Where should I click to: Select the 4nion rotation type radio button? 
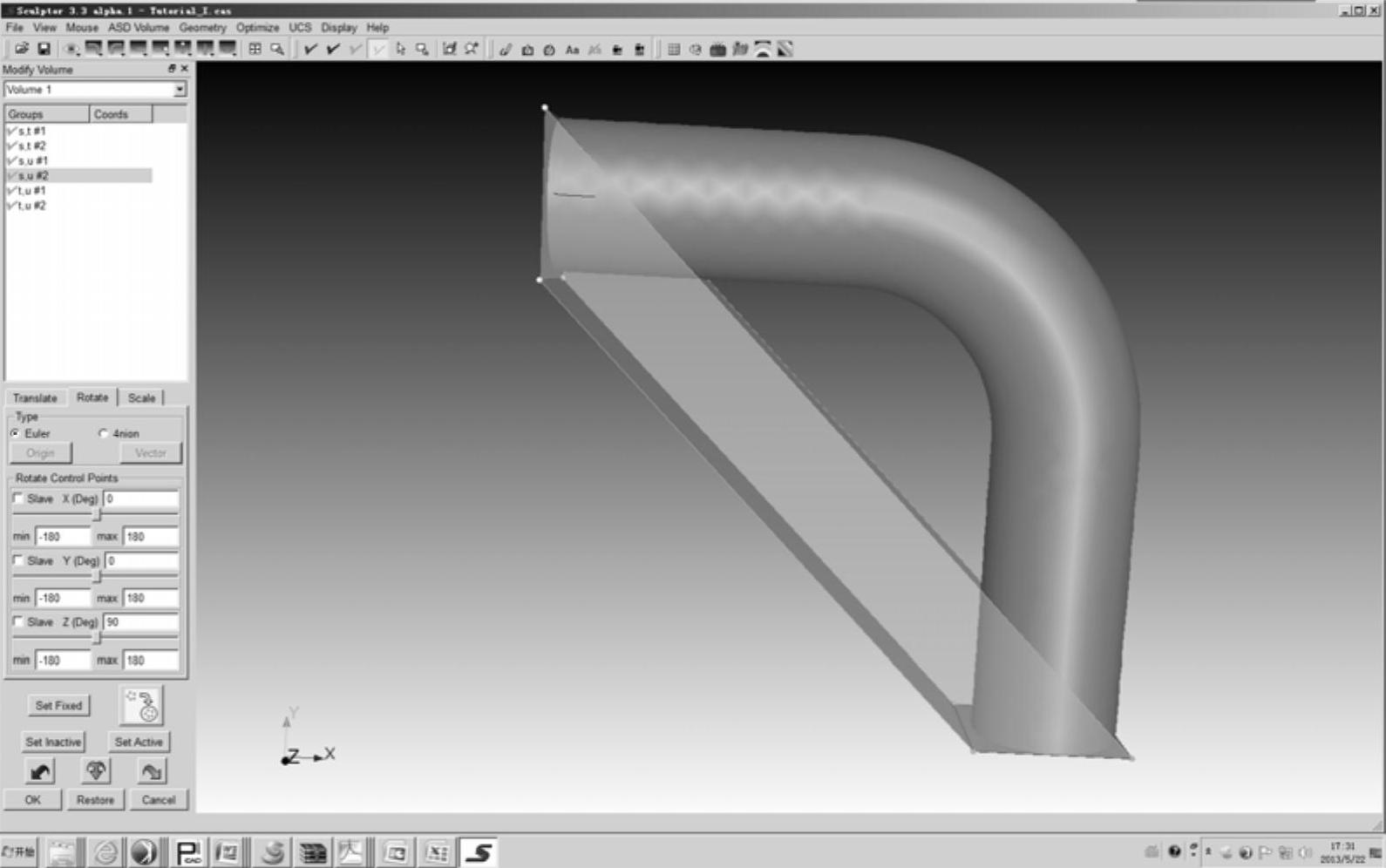coord(104,433)
